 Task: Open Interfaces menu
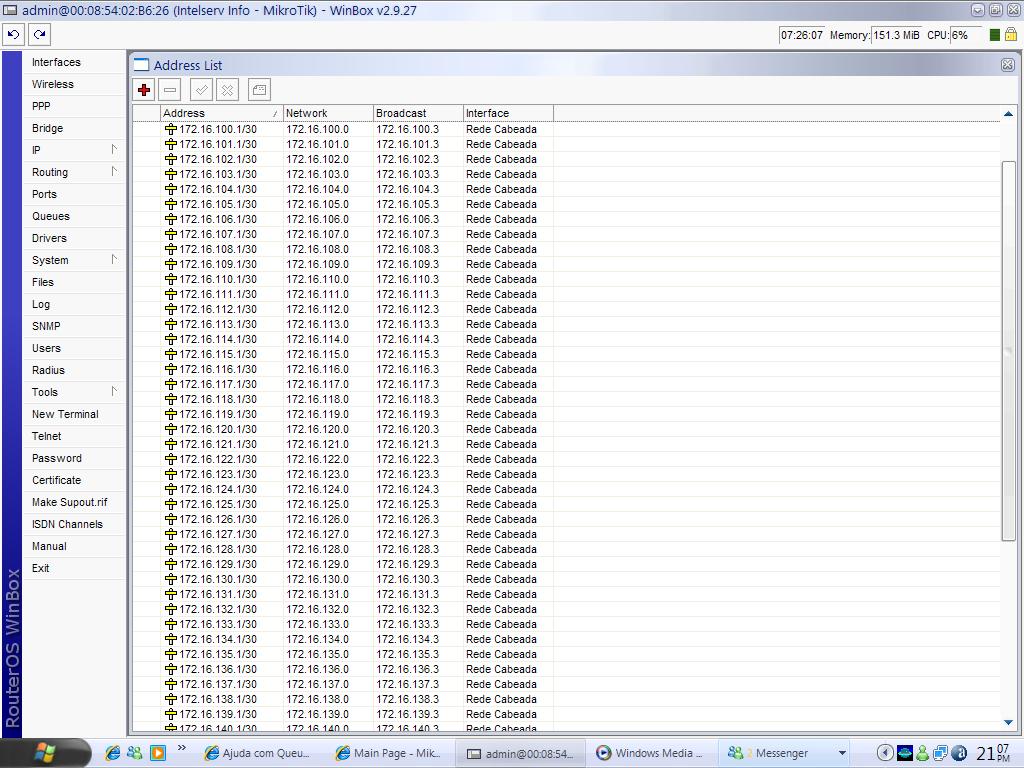[74, 62]
